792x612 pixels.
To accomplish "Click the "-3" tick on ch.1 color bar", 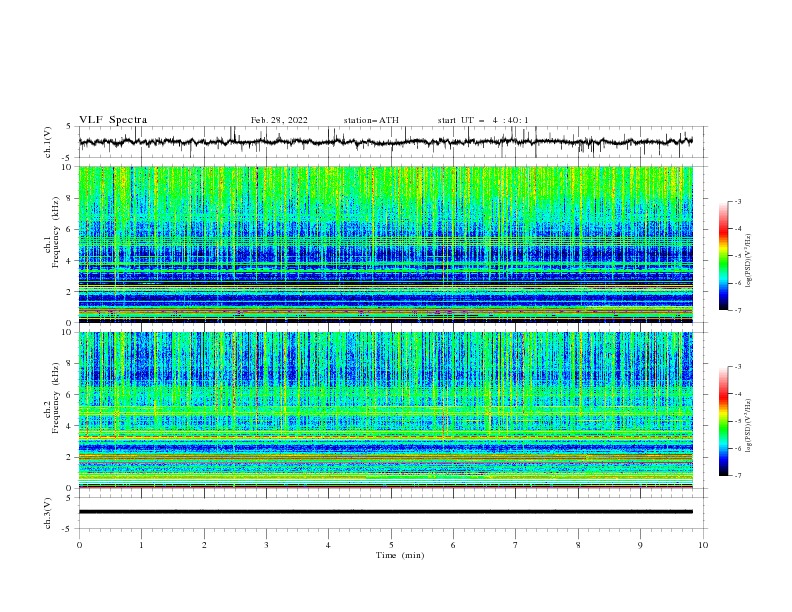I will pos(738,201).
